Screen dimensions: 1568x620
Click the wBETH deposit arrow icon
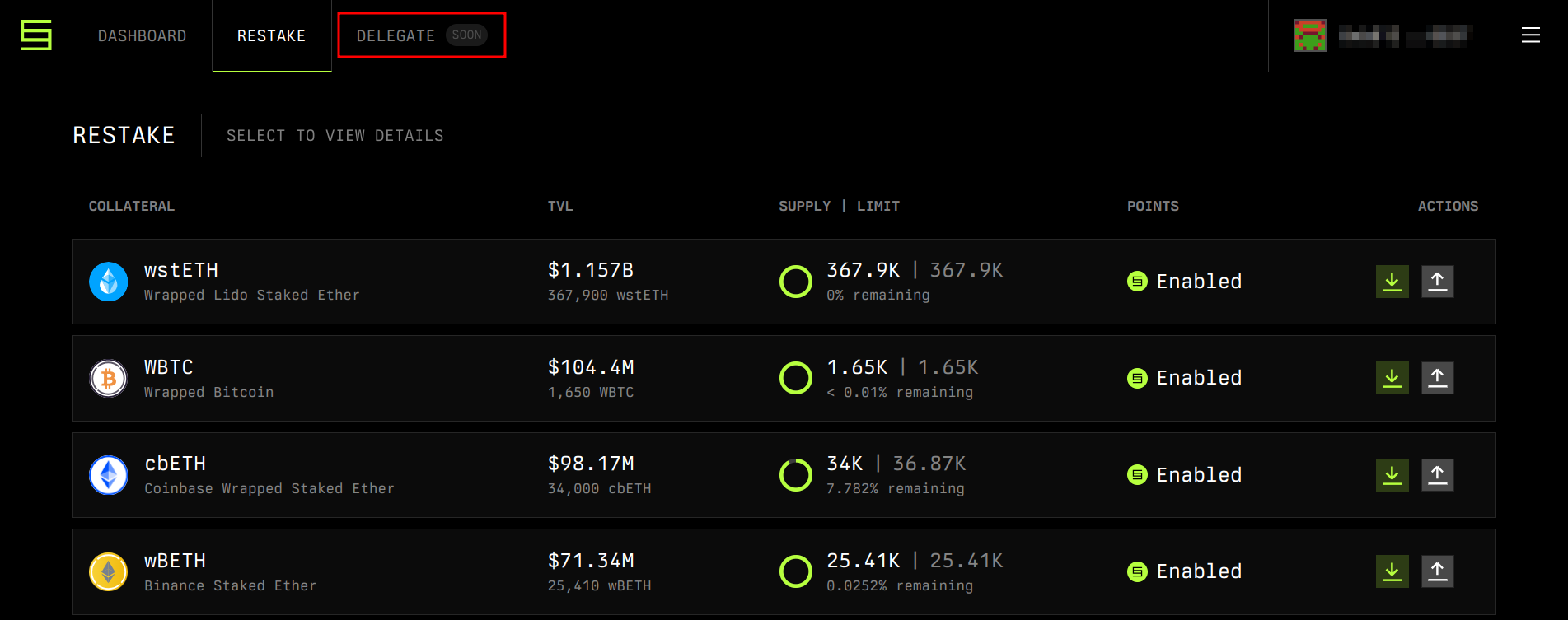point(1392,571)
